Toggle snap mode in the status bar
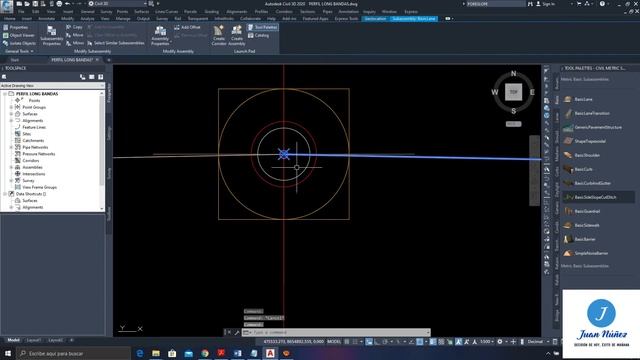This screenshot has height=360, width=640. tap(356, 342)
